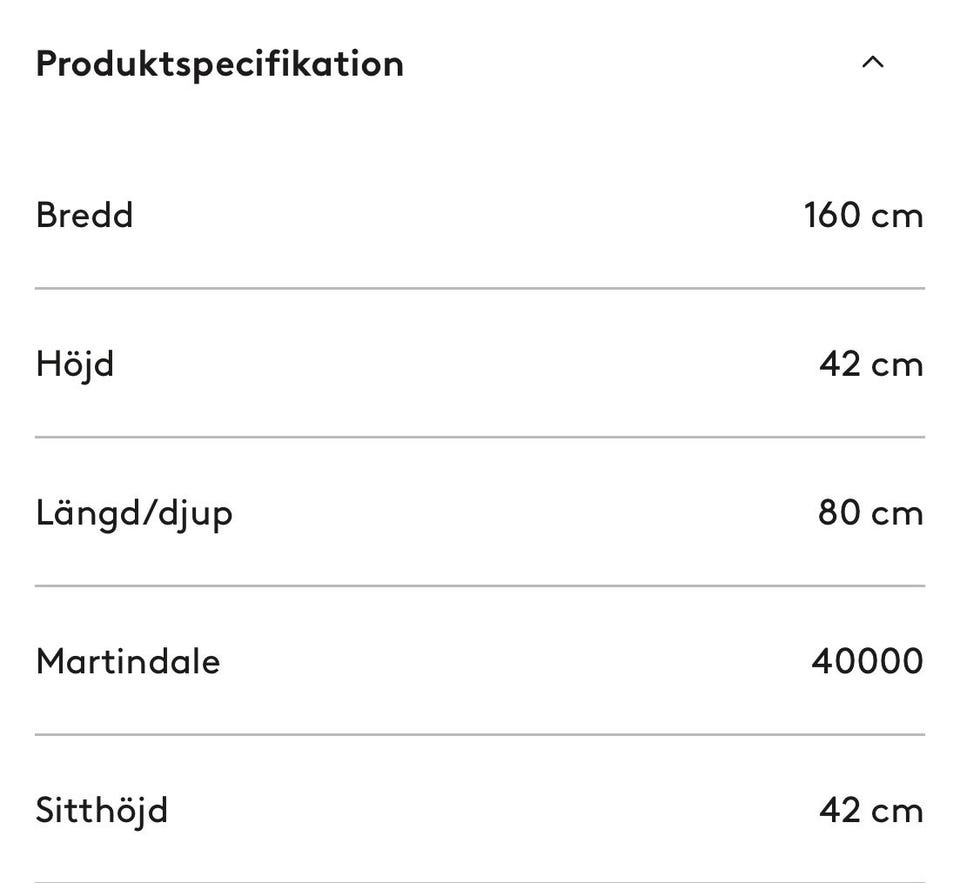The width and height of the screenshot is (960, 883).
Task: Click the divider line below Martindale row
Action: 480,734
